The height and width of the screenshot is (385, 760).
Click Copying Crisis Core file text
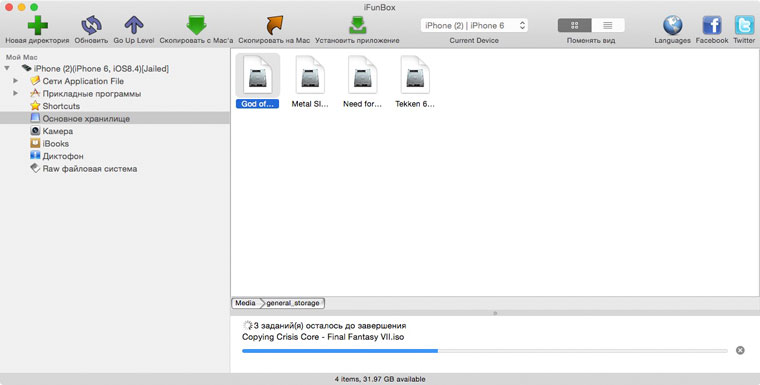323,337
